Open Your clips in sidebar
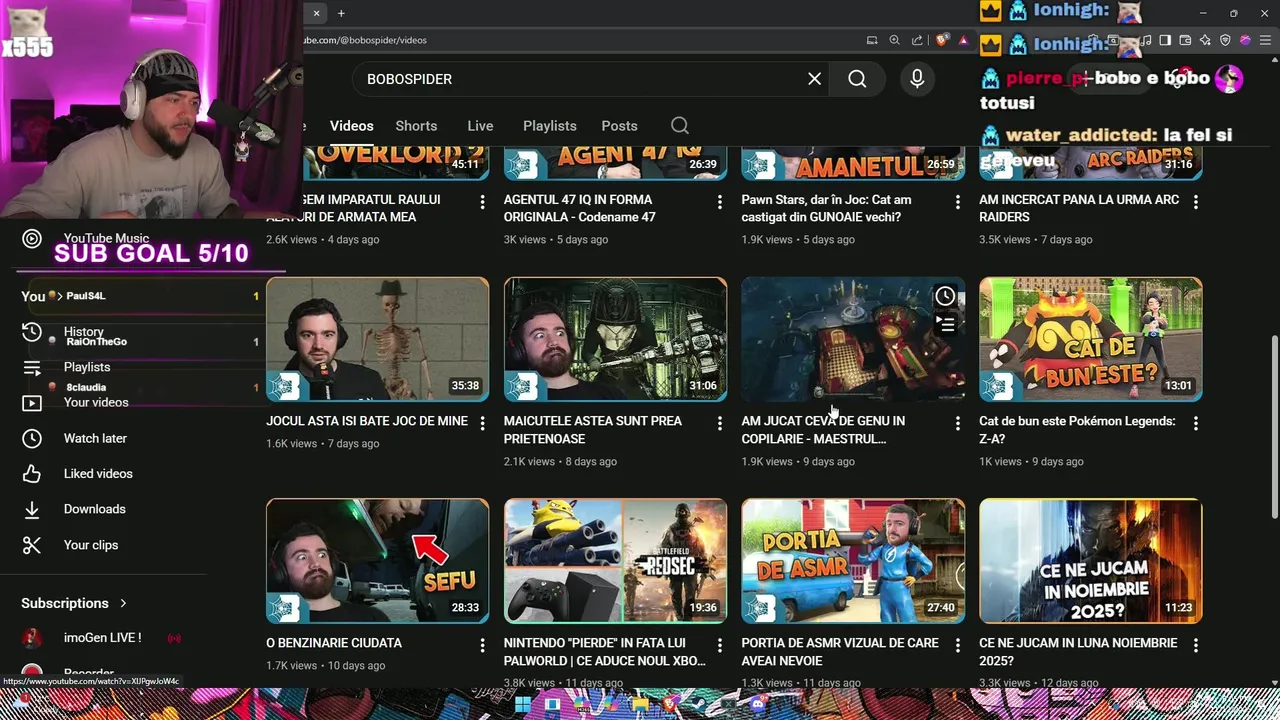The height and width of the screenshot is (720, 1280). [91, 545]
